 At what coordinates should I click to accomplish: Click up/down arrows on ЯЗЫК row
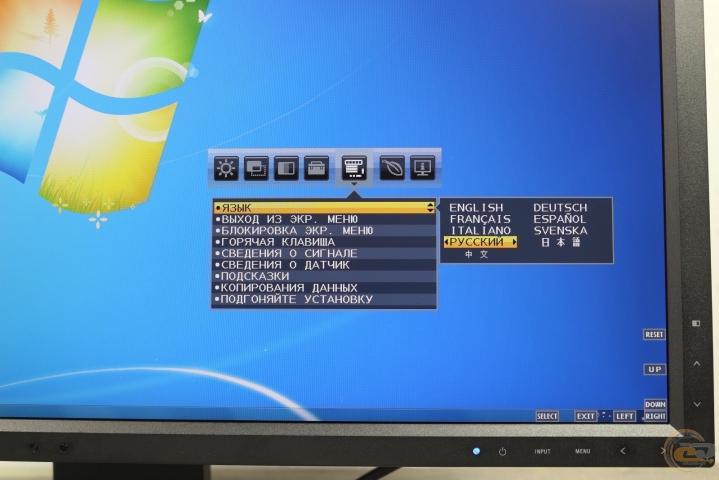(x=430, y=208)
